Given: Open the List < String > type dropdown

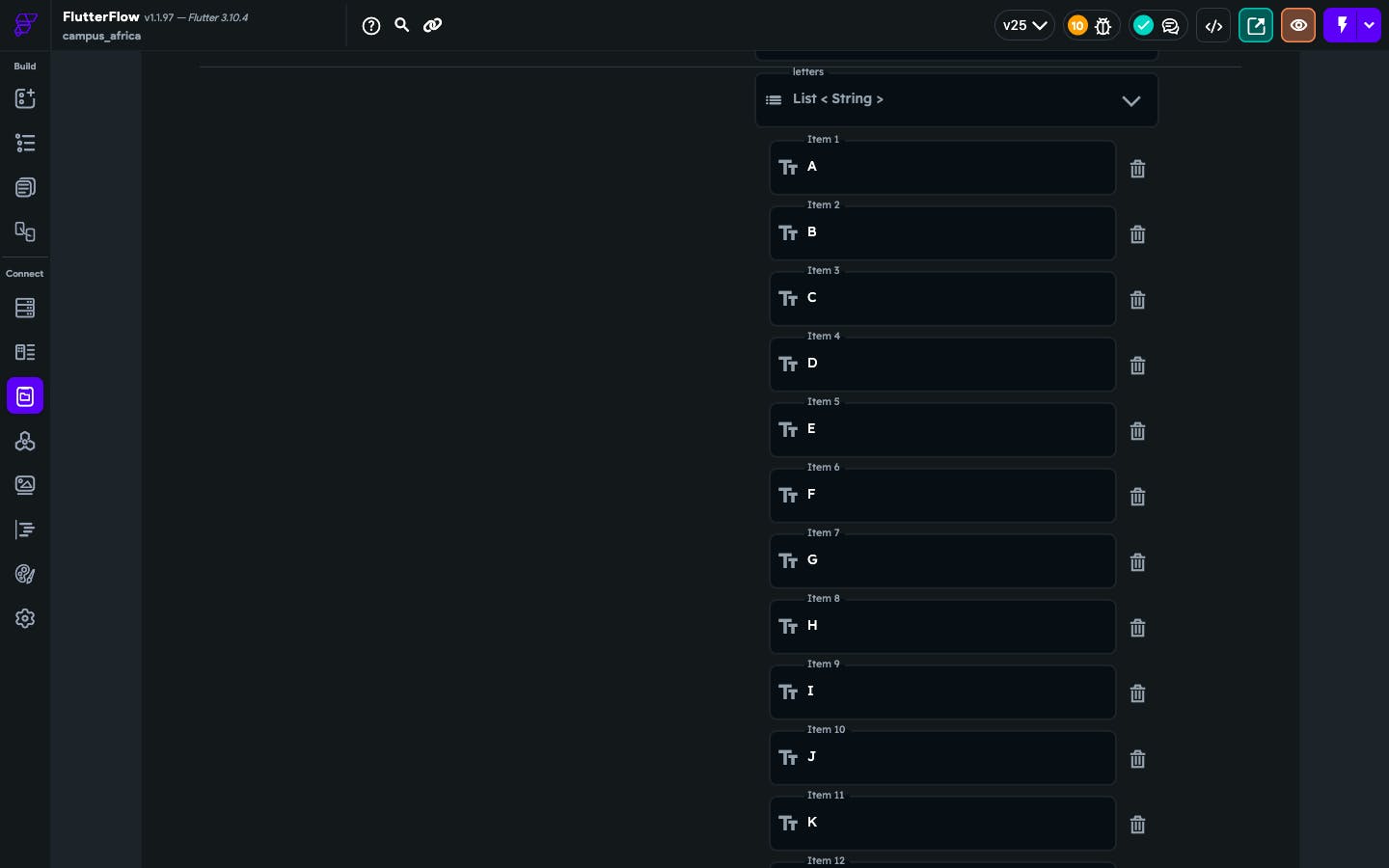Looking at the screenshot, I should click(x=956, y=100).
